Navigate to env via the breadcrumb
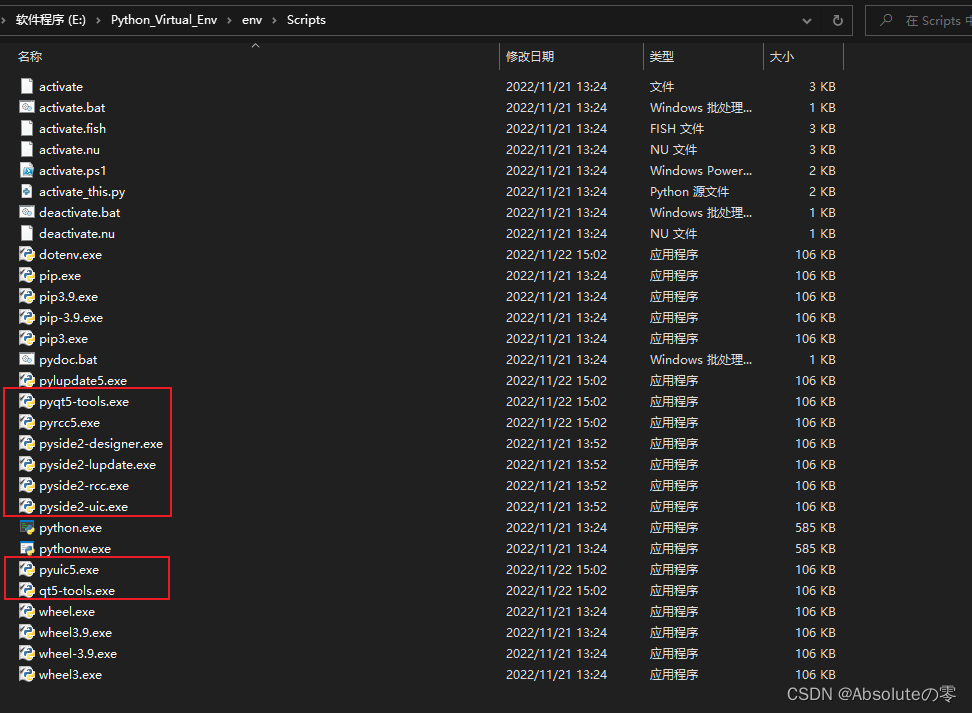The height and width of the screenshot is (713, 972). pyautogui.click(x=252, y=19)
